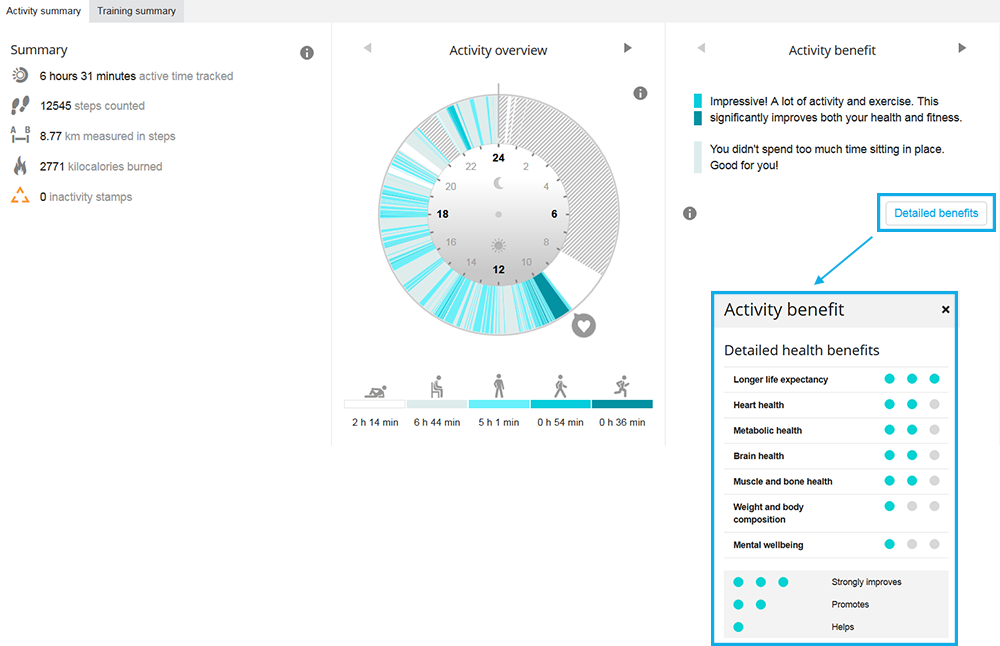The height and width of the screenshot is (646, 1000).
Task: Go to previous view in Activity overview
Action: point(367,48)
